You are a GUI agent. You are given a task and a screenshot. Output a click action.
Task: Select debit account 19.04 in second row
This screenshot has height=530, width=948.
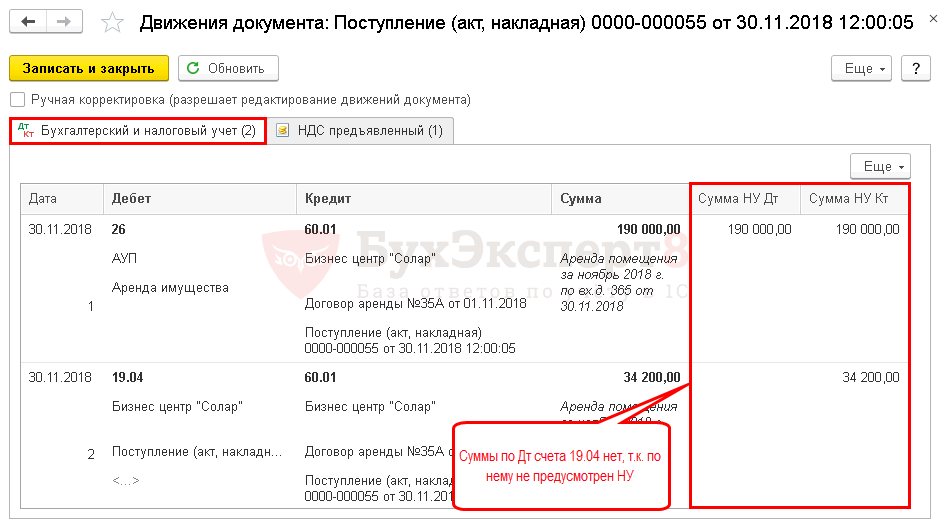(129, 377)
